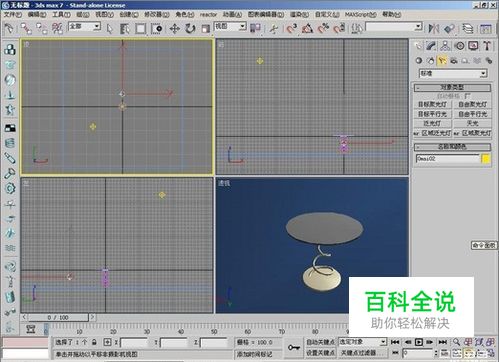
Task: Open the 编辑 (Edit) menu
Action: 37,14
